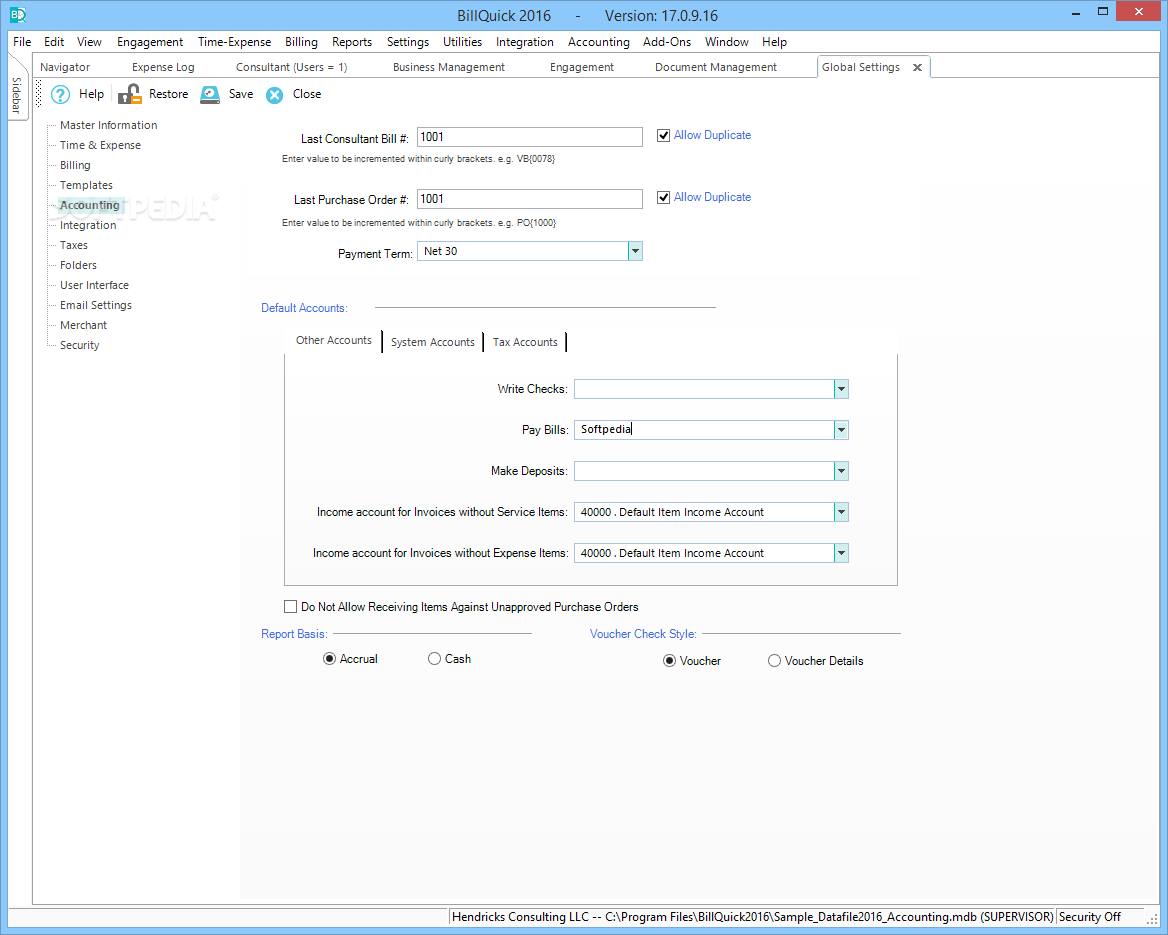Open the Make Deposits account dropdown
This screenshot has height=935, width=1168.
(x=841, y=471)
